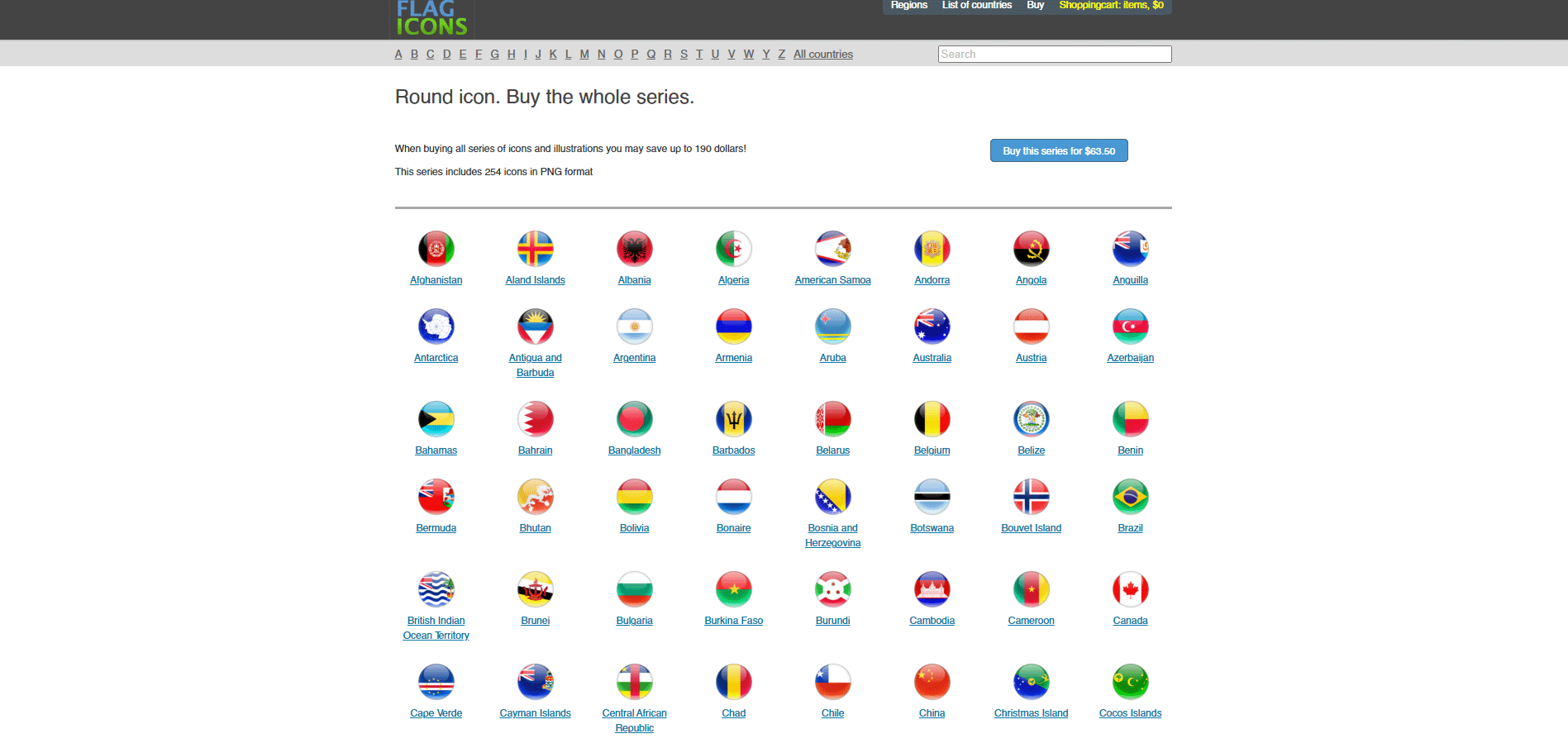
Task: Open the Cape Verde text link
Action: pyautogui.click(x=436, y=713)
